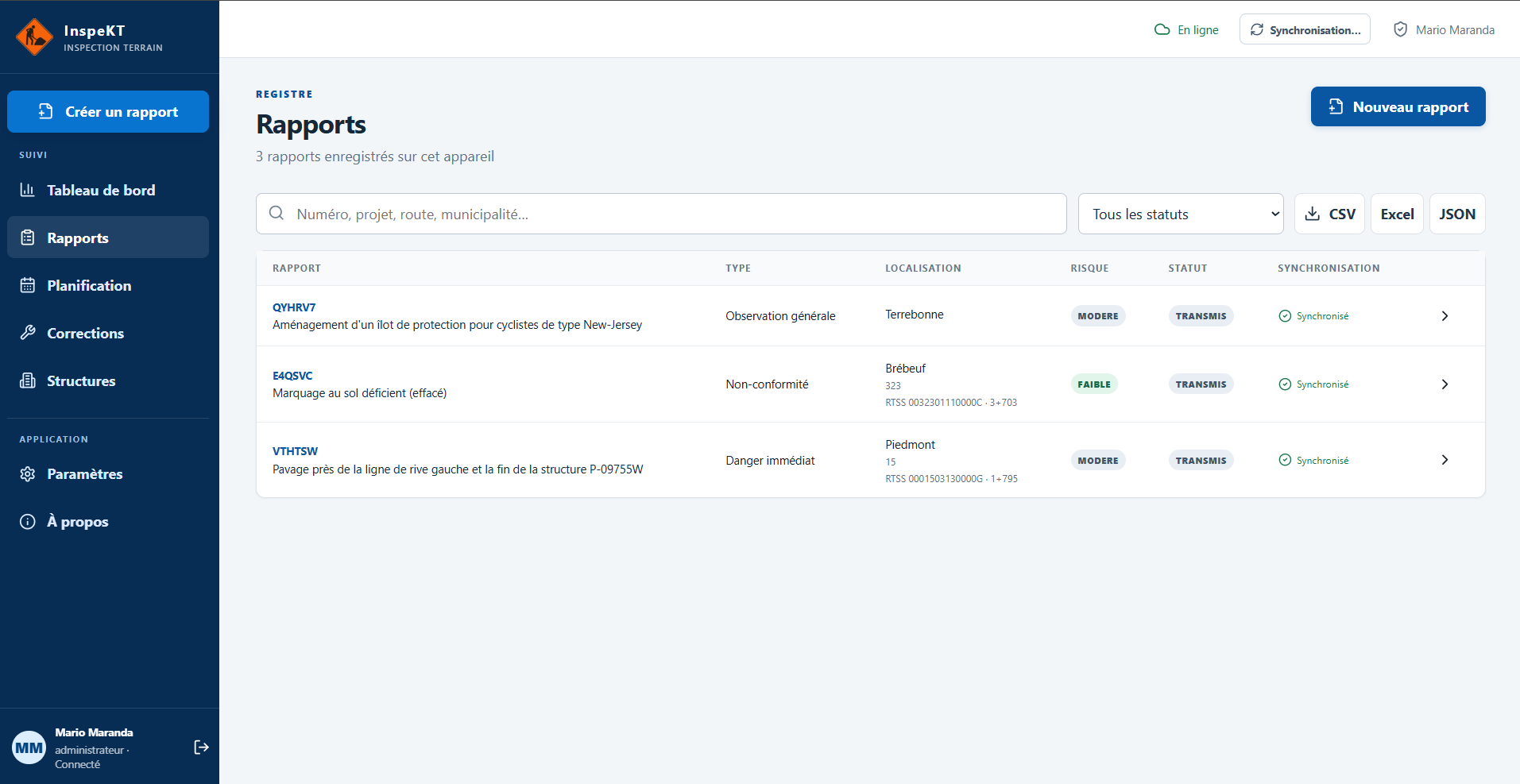Export reports as CSV

point(1329,214)
